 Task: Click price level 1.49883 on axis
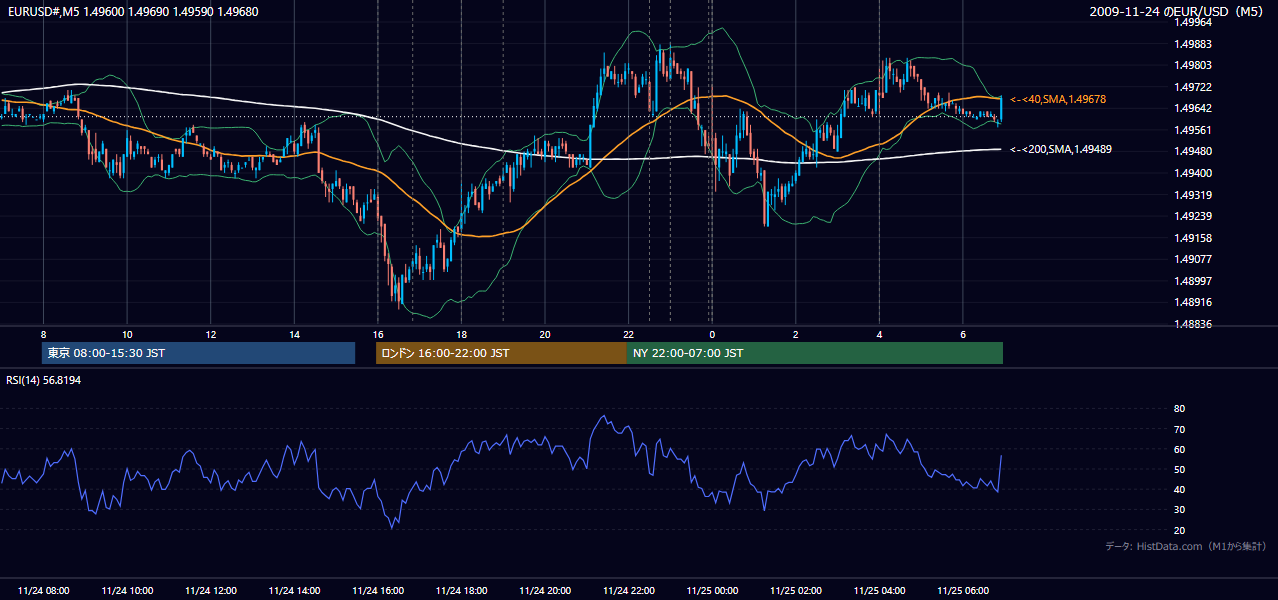coord(1192,44)
